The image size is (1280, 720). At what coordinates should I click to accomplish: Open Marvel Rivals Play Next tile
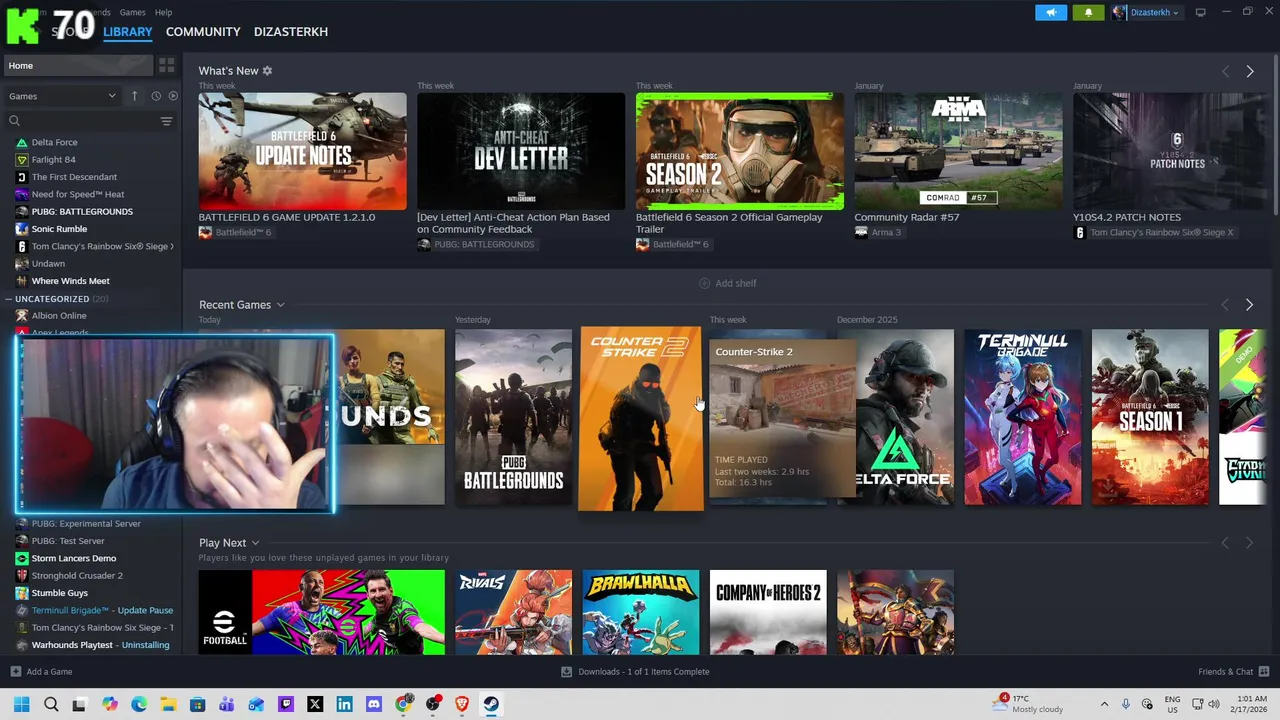pos(513,612)
